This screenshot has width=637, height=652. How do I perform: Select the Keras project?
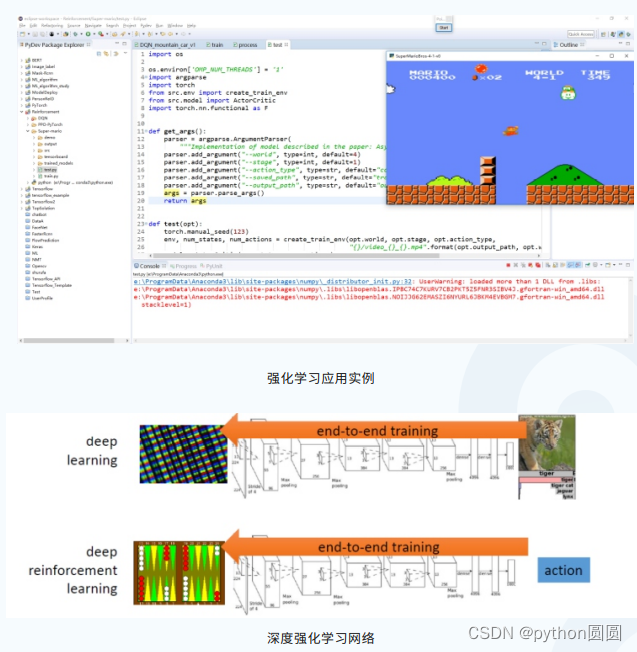tap(35, 247)
